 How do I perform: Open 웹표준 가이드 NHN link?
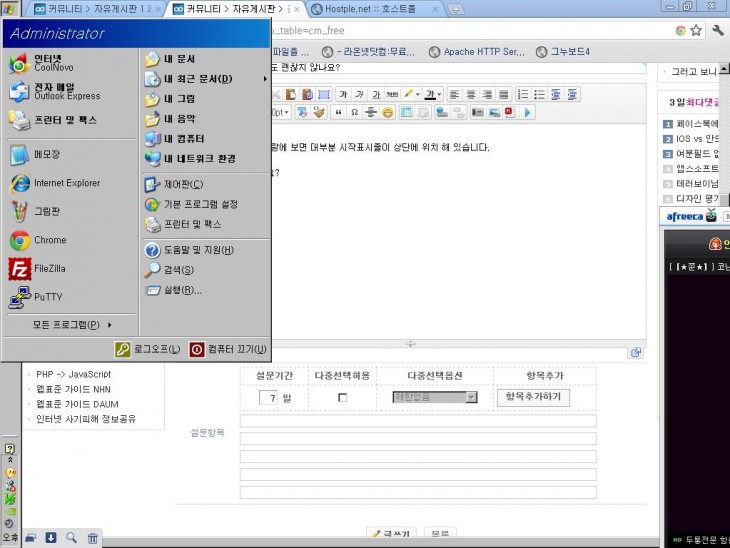pos(74,389)
